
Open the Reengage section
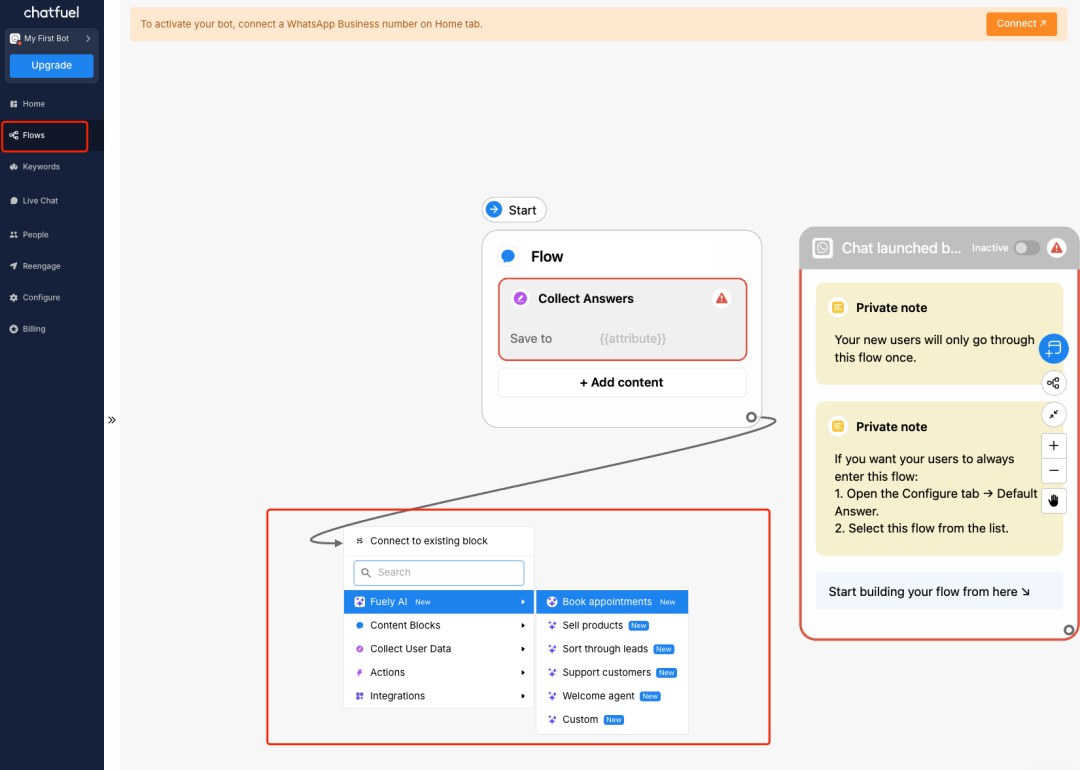[x=35, y=266]
